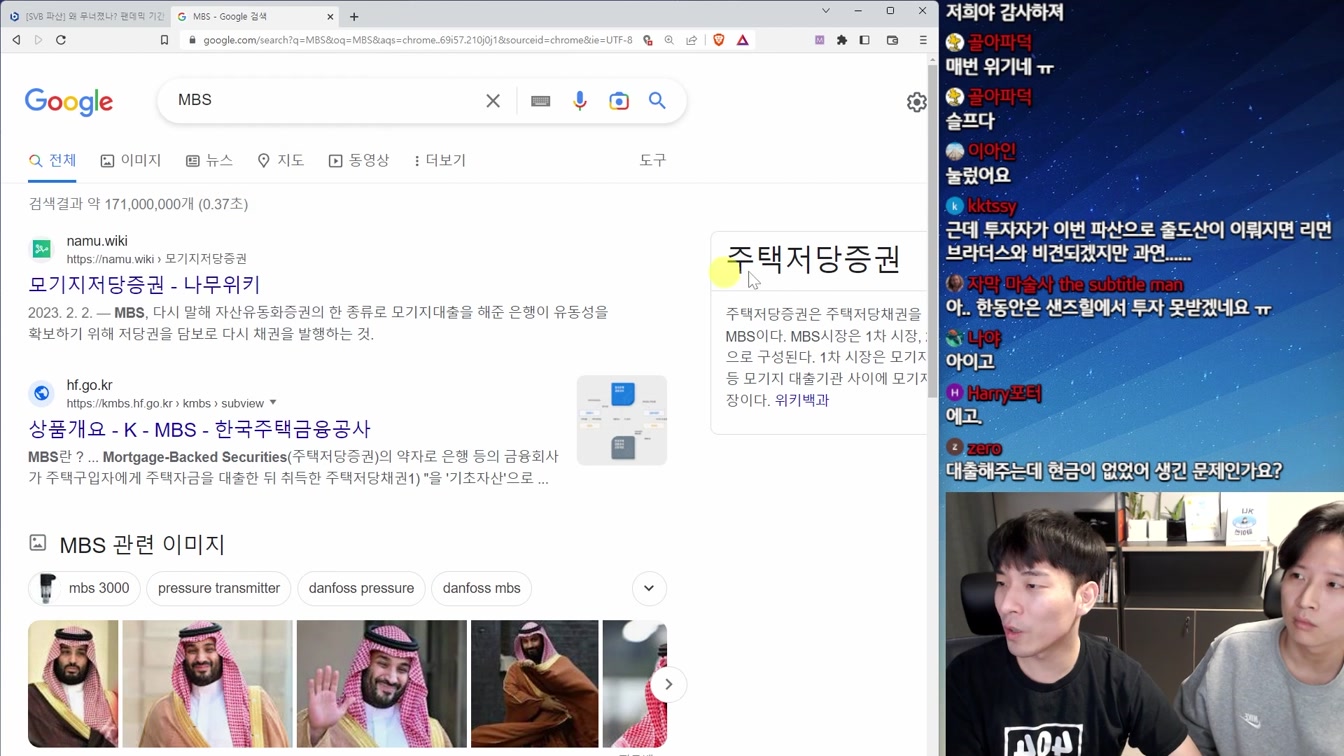Toggle the browser sidebar panel icon

point(865,40)
